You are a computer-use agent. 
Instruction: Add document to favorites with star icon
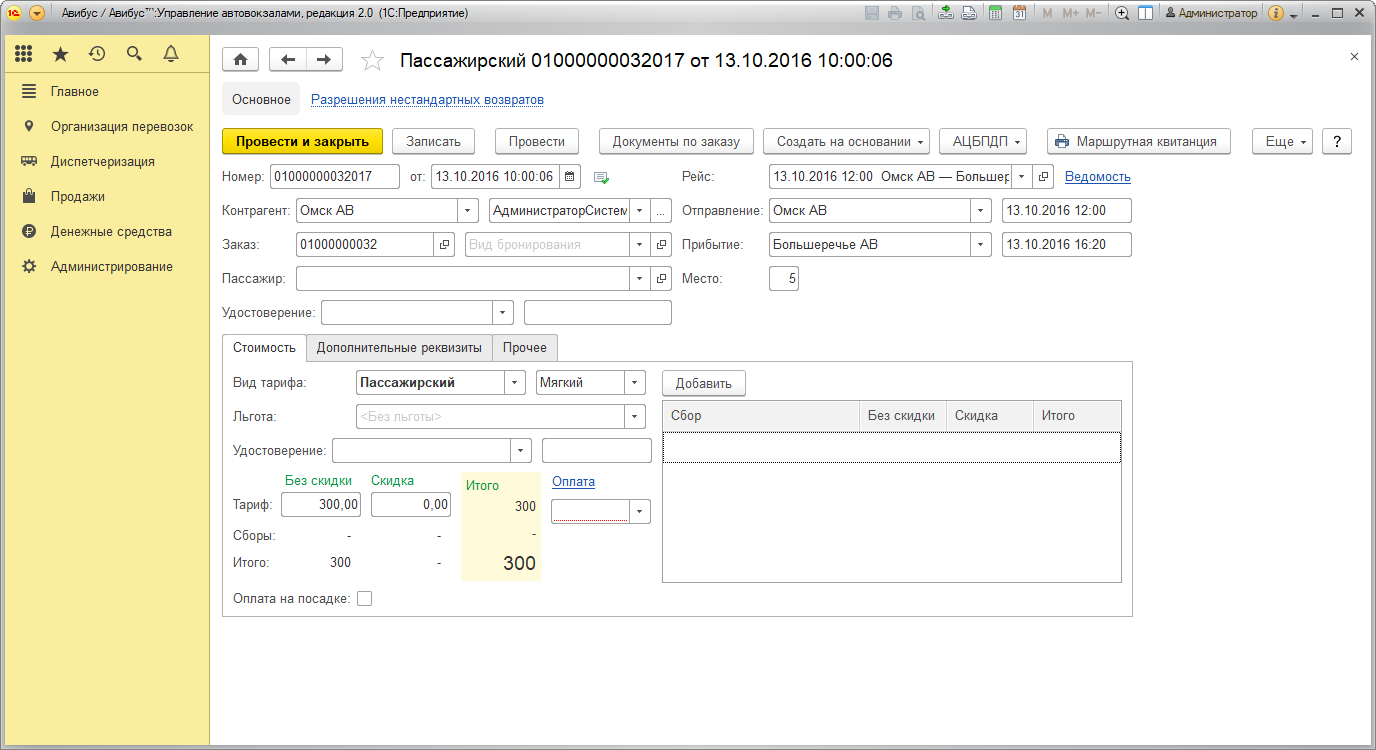click(372, 61)
